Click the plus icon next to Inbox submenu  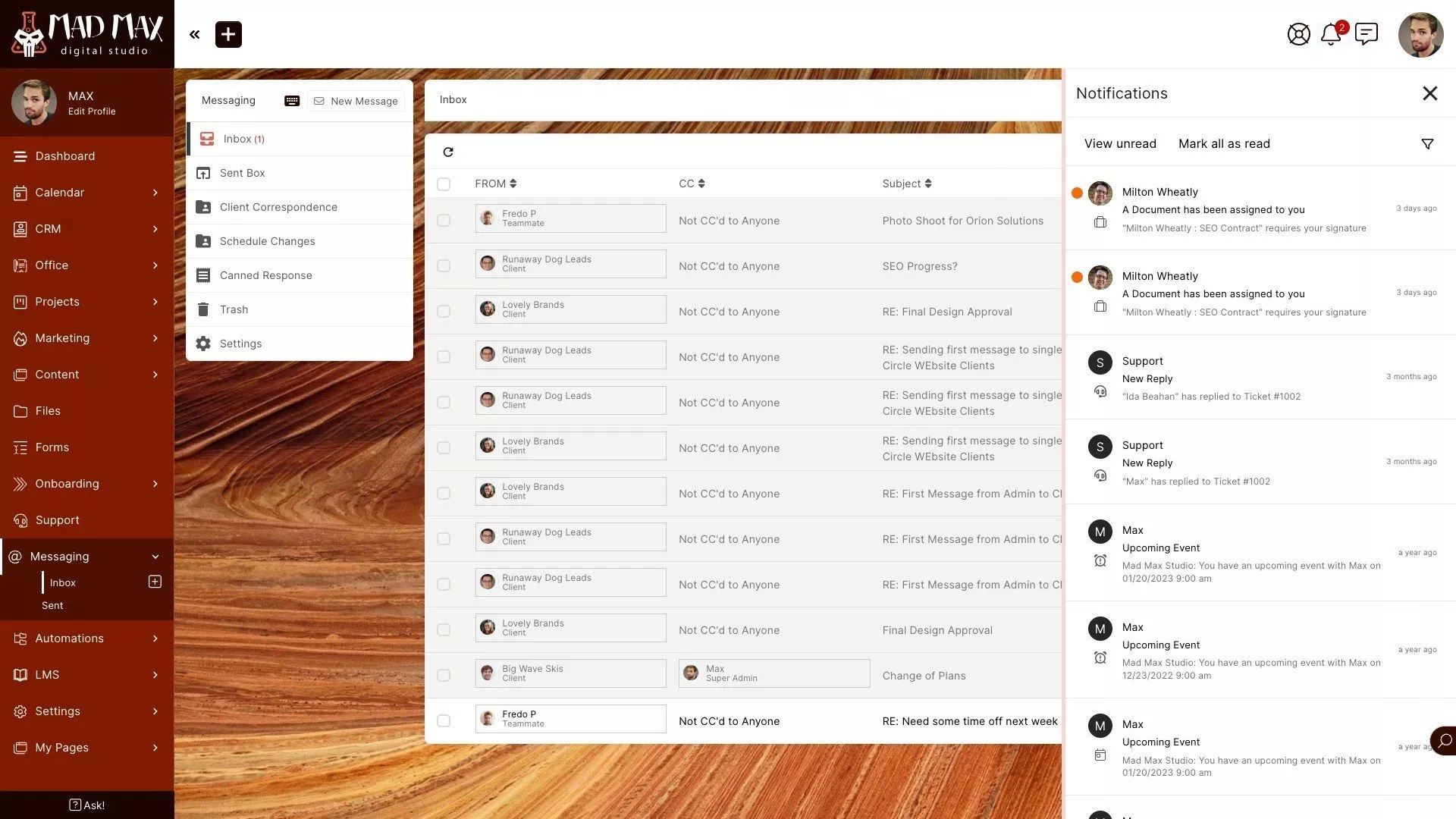(155, 582)
